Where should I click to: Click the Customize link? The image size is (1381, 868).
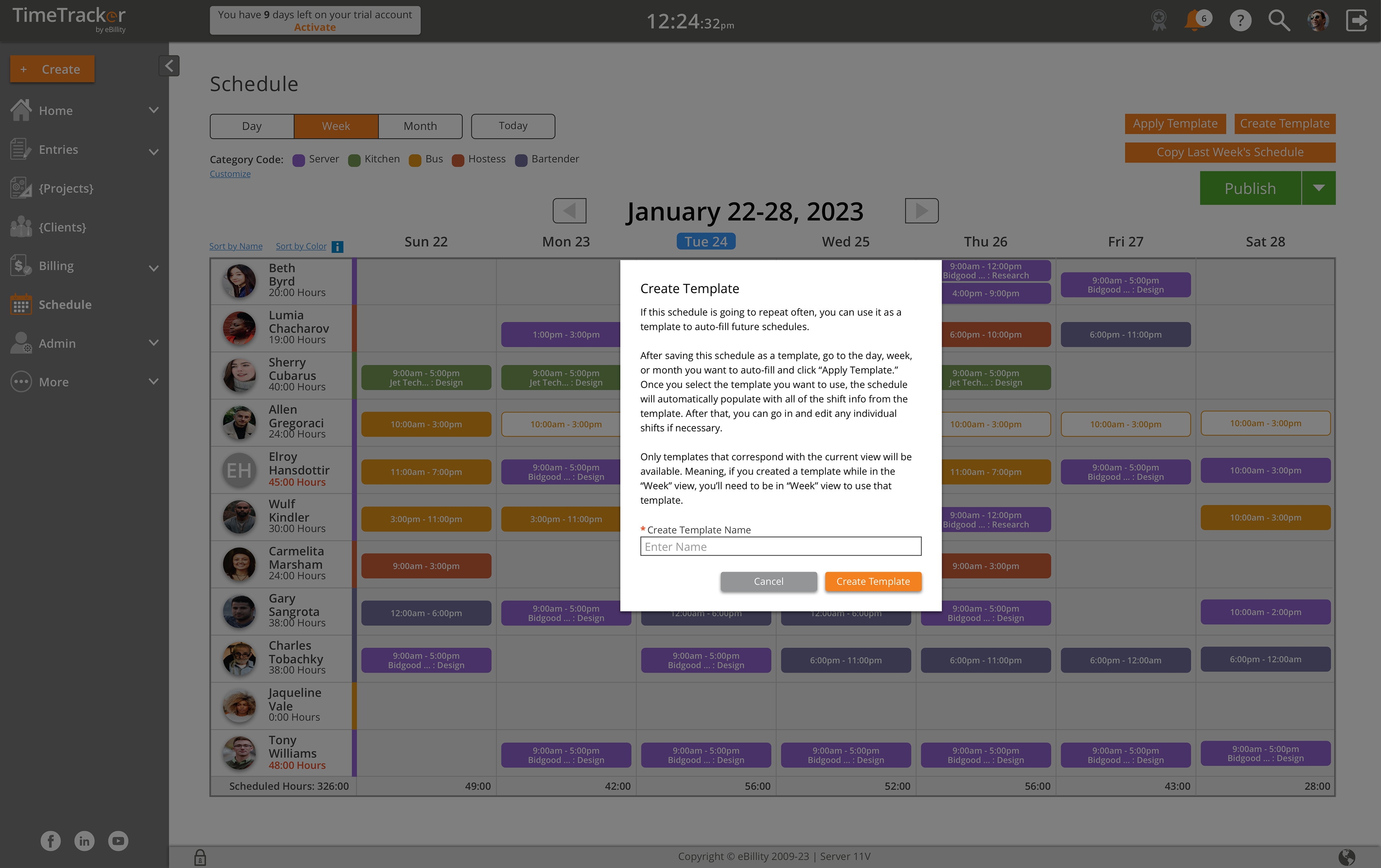coord(230,174)
